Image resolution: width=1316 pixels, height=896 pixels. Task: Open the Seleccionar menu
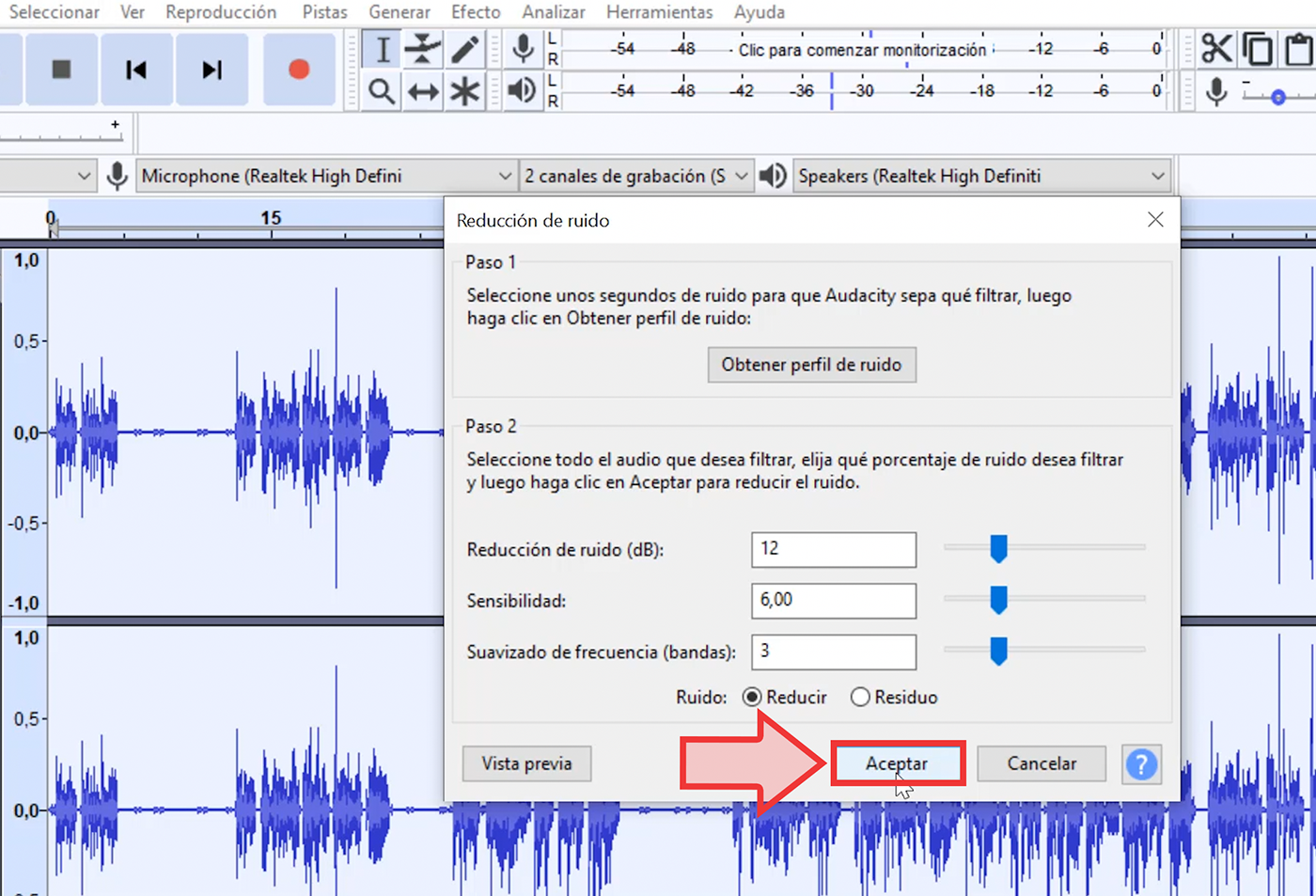click(55, 12)
